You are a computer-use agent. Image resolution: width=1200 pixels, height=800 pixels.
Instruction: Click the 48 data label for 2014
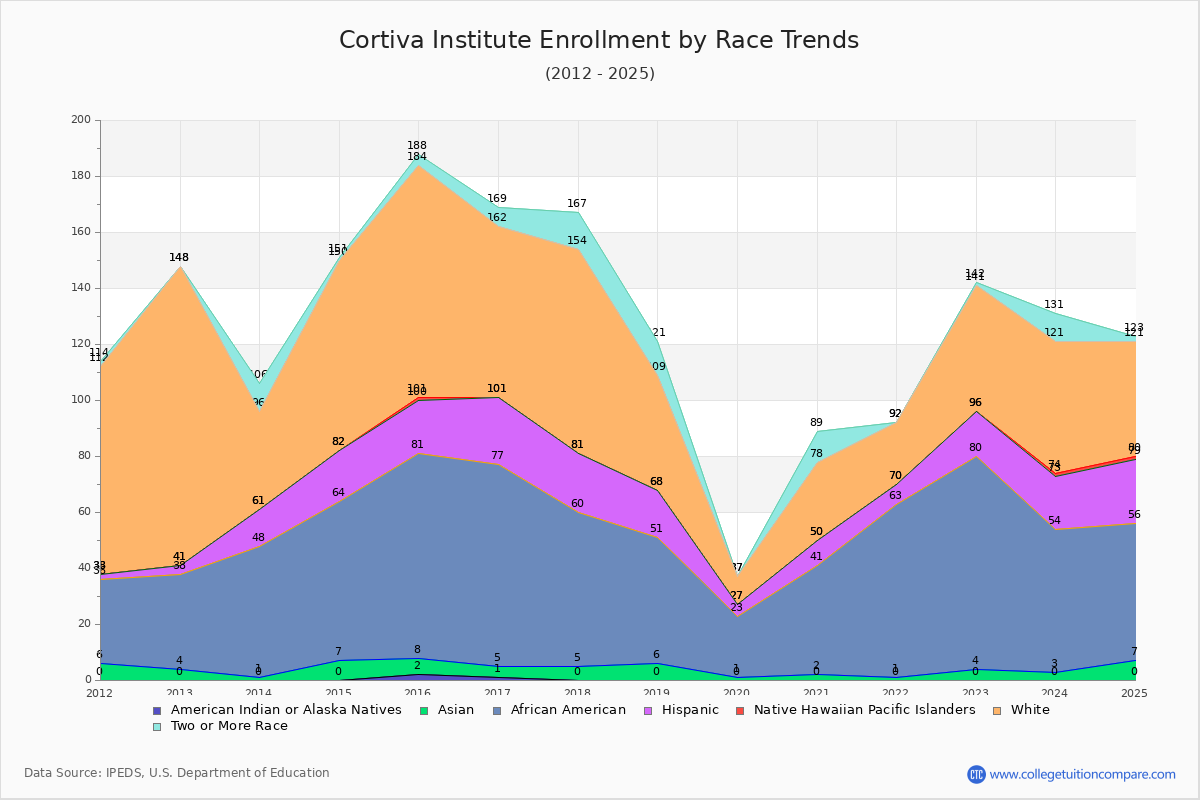click(x=258, y=538)
